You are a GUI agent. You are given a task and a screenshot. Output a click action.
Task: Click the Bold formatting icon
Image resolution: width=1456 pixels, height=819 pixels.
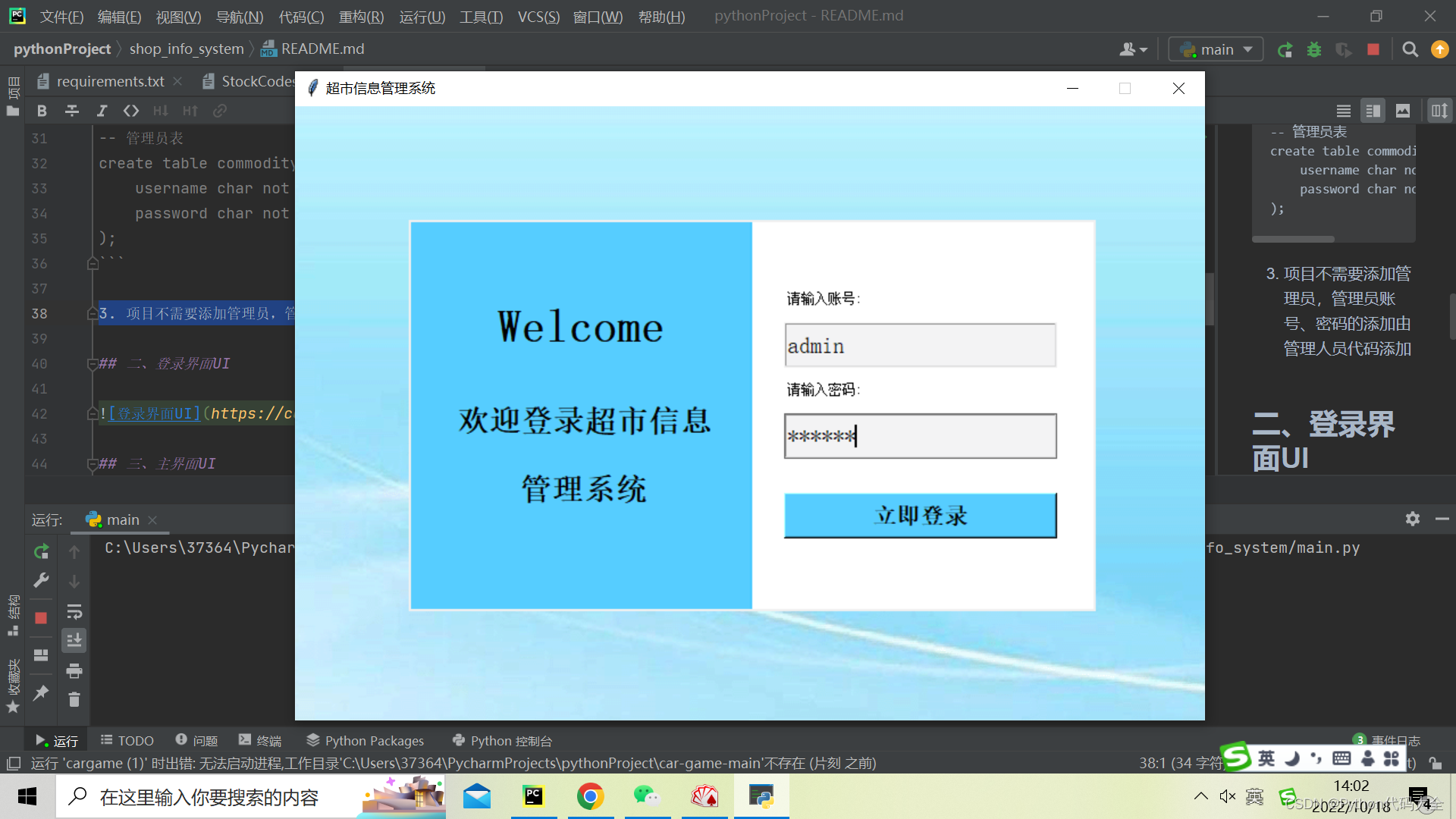point(42,111)
